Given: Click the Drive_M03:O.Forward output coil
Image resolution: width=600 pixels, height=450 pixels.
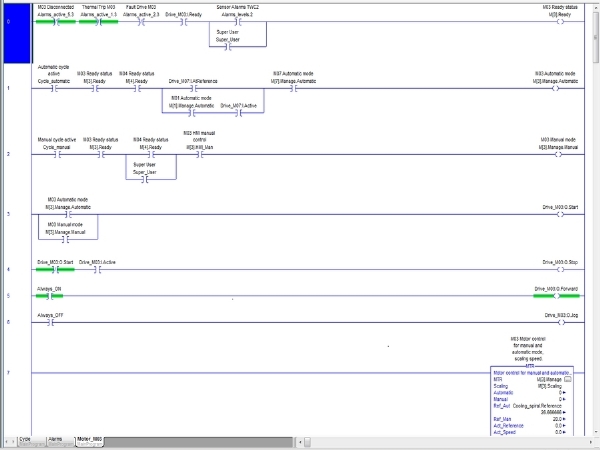Looking at the screenshot, I should tap(557, 296).
